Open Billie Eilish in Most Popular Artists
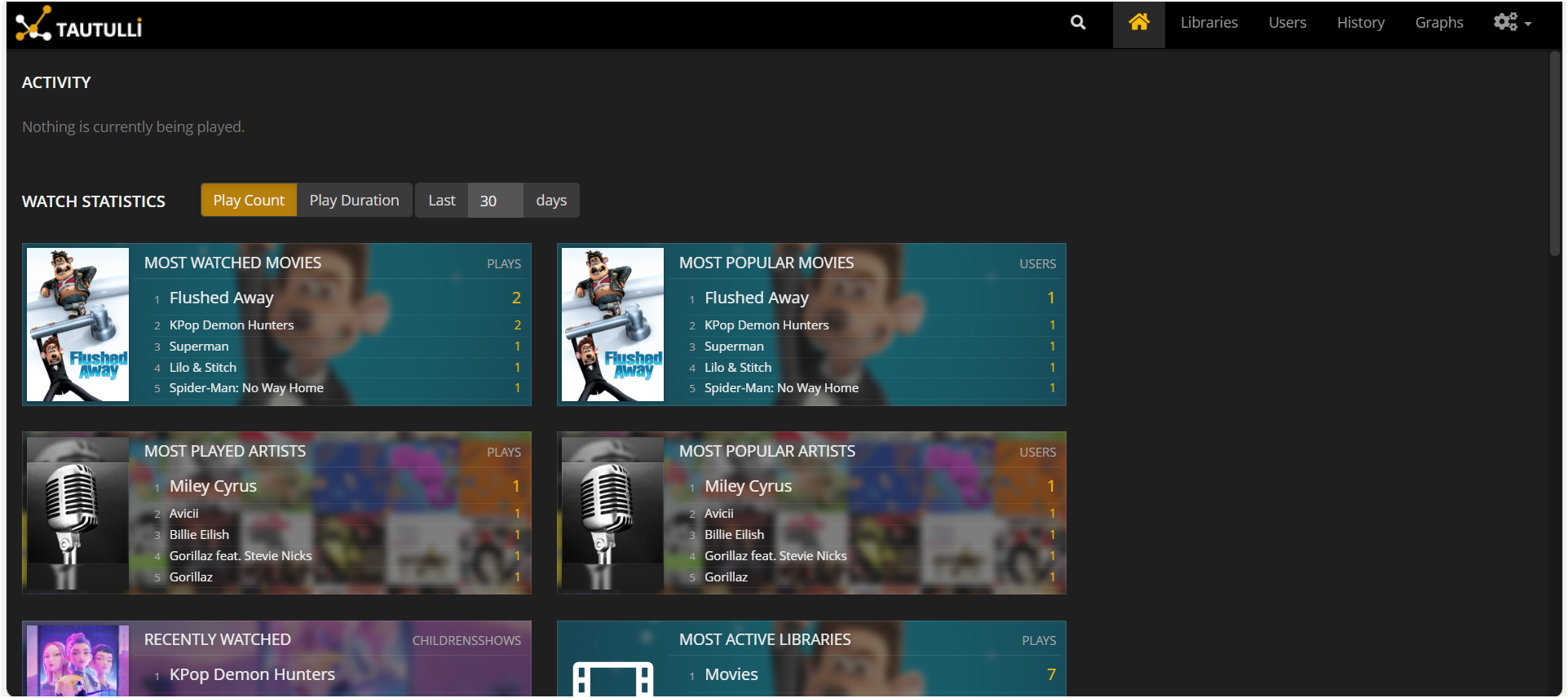Image resolution: width=1568 pixels, height=698 pixels. pyautogui.click(x=735, y=535)
